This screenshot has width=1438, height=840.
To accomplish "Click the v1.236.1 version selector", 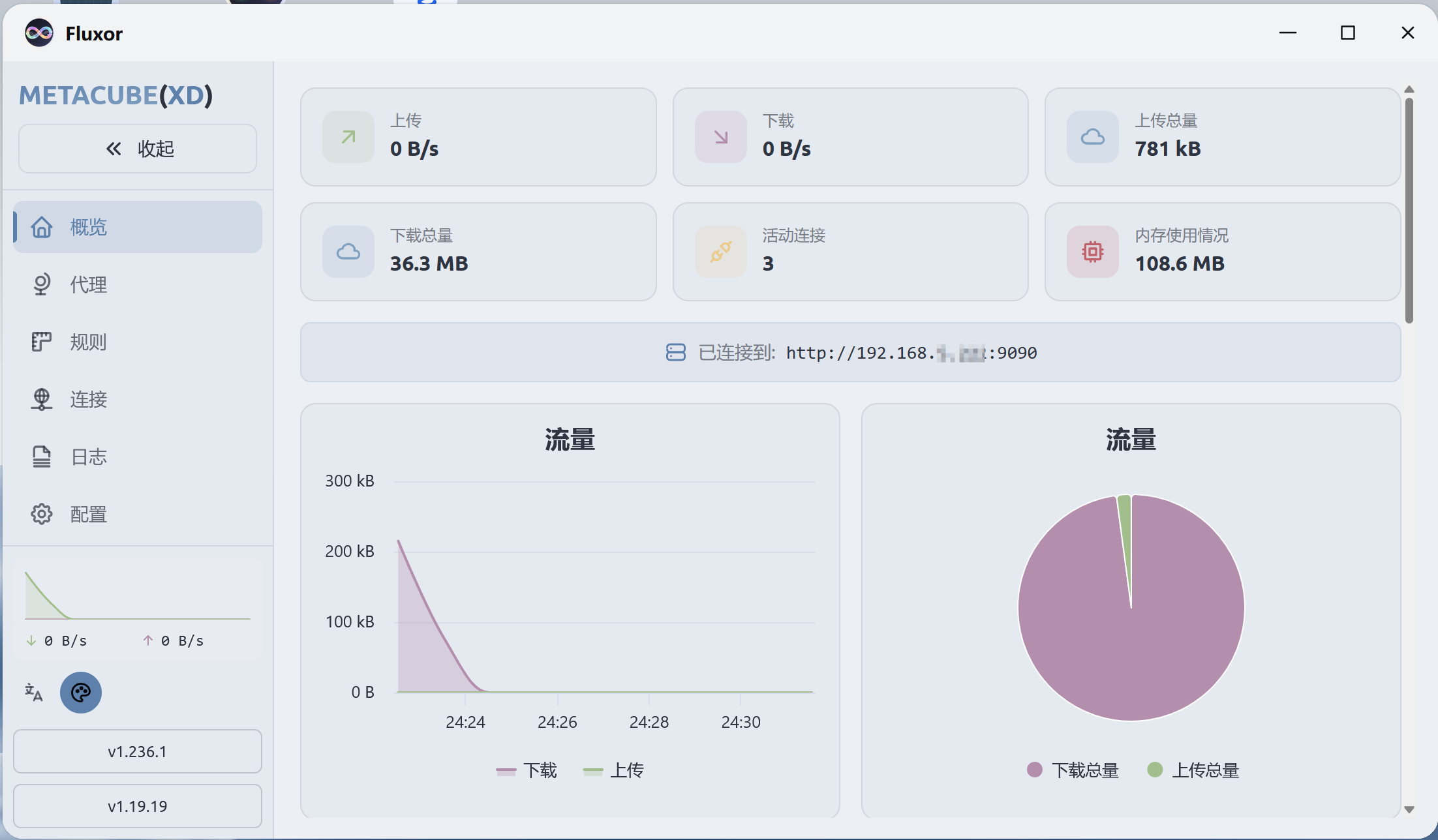I will coord(137,751).
